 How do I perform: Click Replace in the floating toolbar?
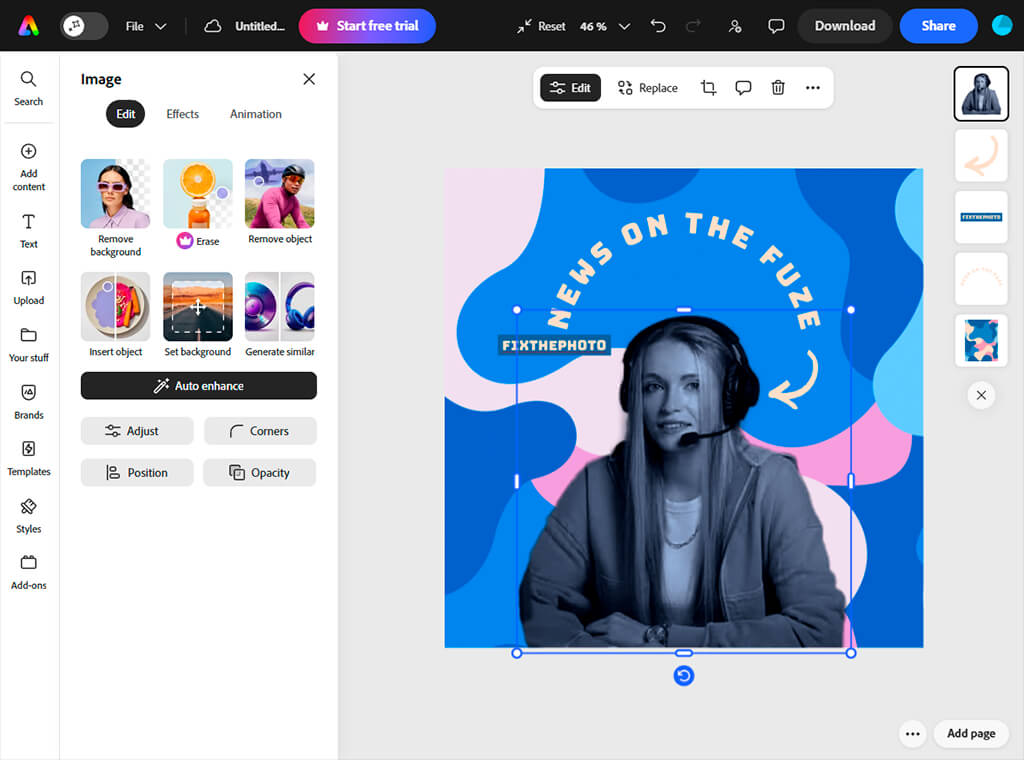click(647, 87)
